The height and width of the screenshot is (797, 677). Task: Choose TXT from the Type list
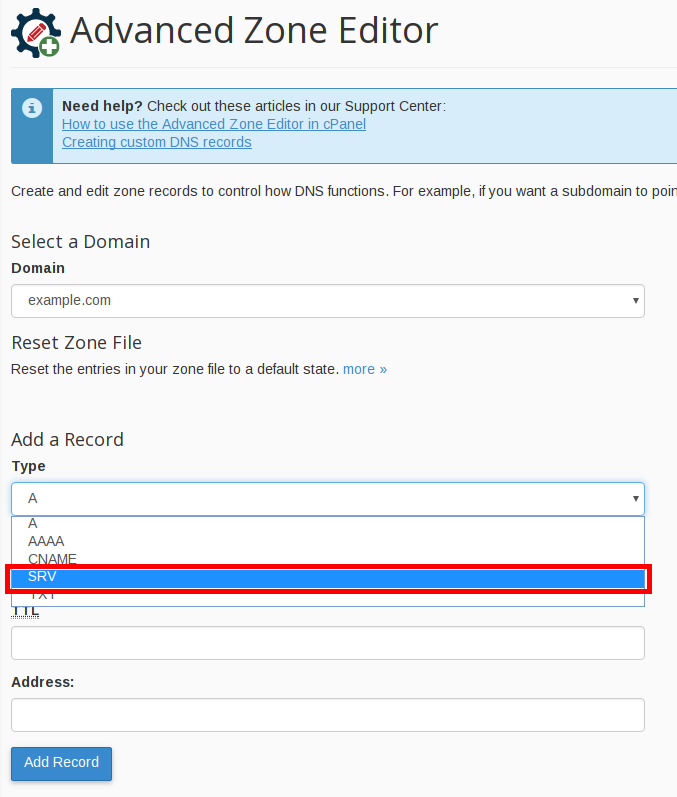[43, 596]
